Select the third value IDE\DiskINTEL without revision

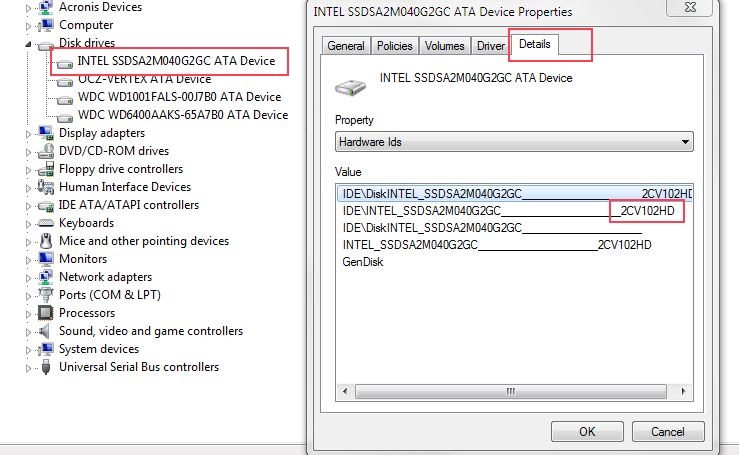point(515,228)
